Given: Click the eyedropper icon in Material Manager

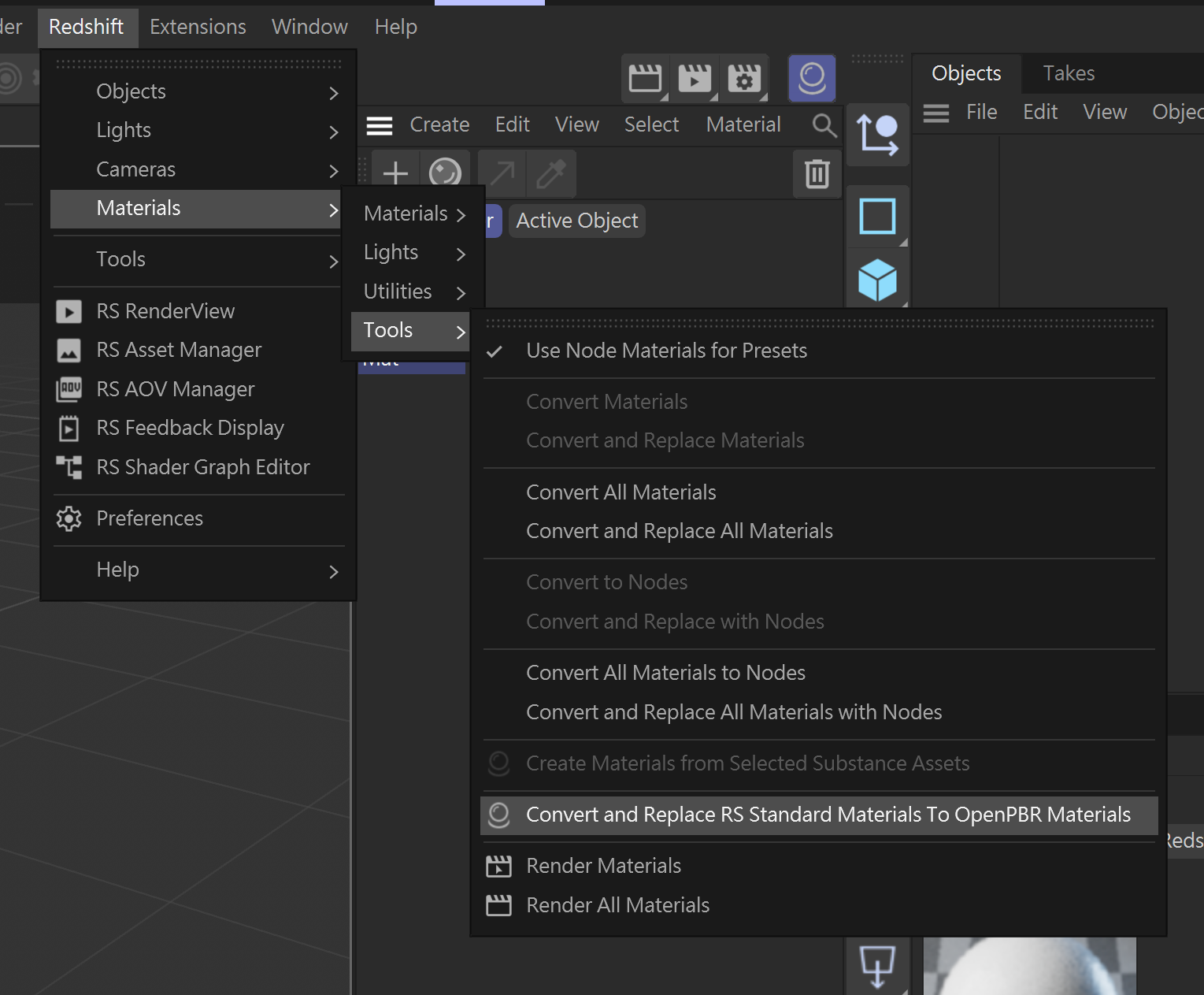Looking at the screenshot, I should pyautogui.click(x=550, y=173).
